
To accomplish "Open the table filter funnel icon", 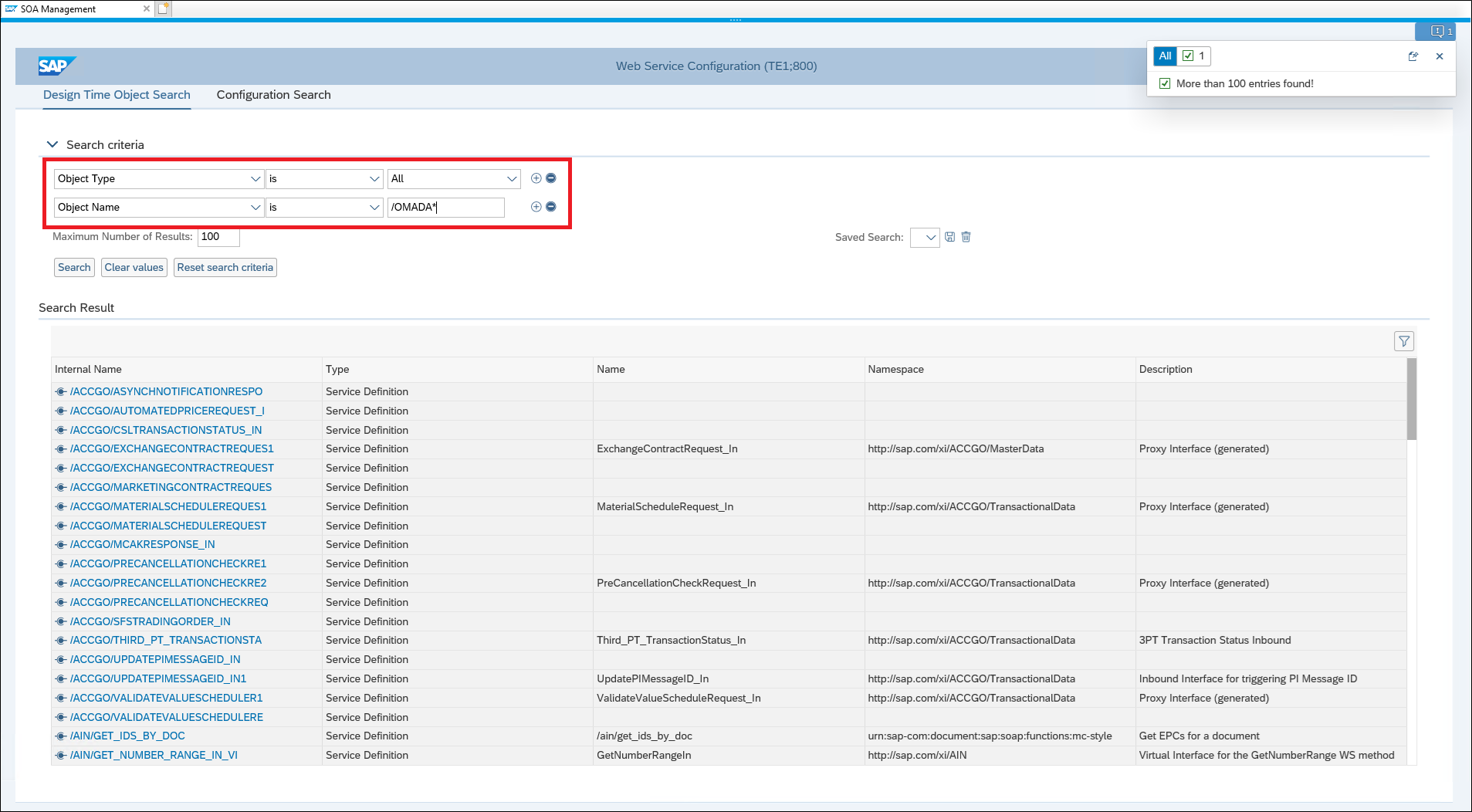I will [x=1404, y=341].
